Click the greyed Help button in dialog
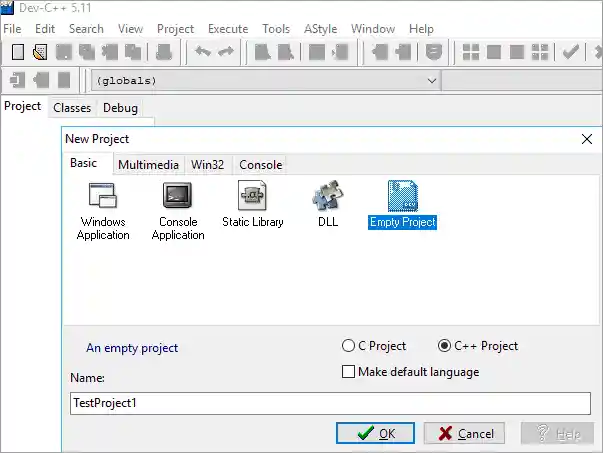The height and width of the screenshot is (453, 603). click(x=558, y=433)
